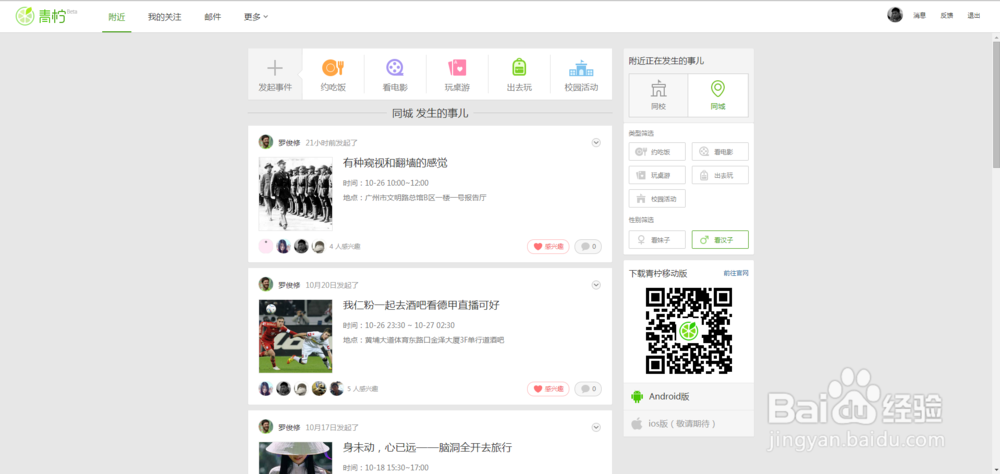The image size is (1000, 474).
Task: Open the user profile avatar in header
Action: tap(895, 15)
